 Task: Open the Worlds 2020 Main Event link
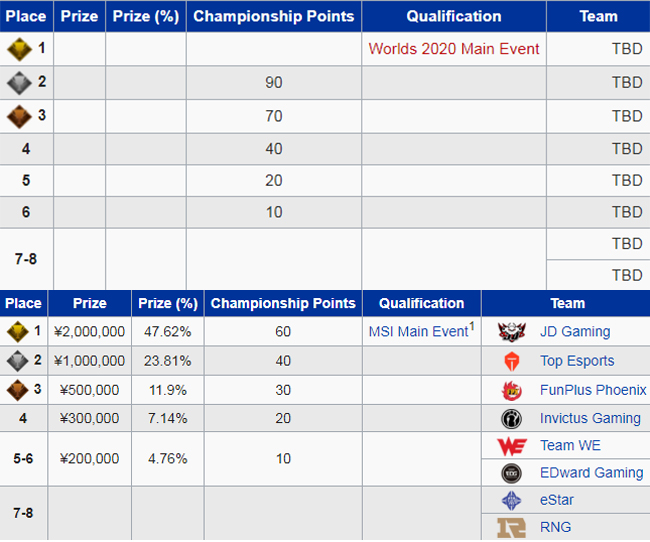pos(454,49)
